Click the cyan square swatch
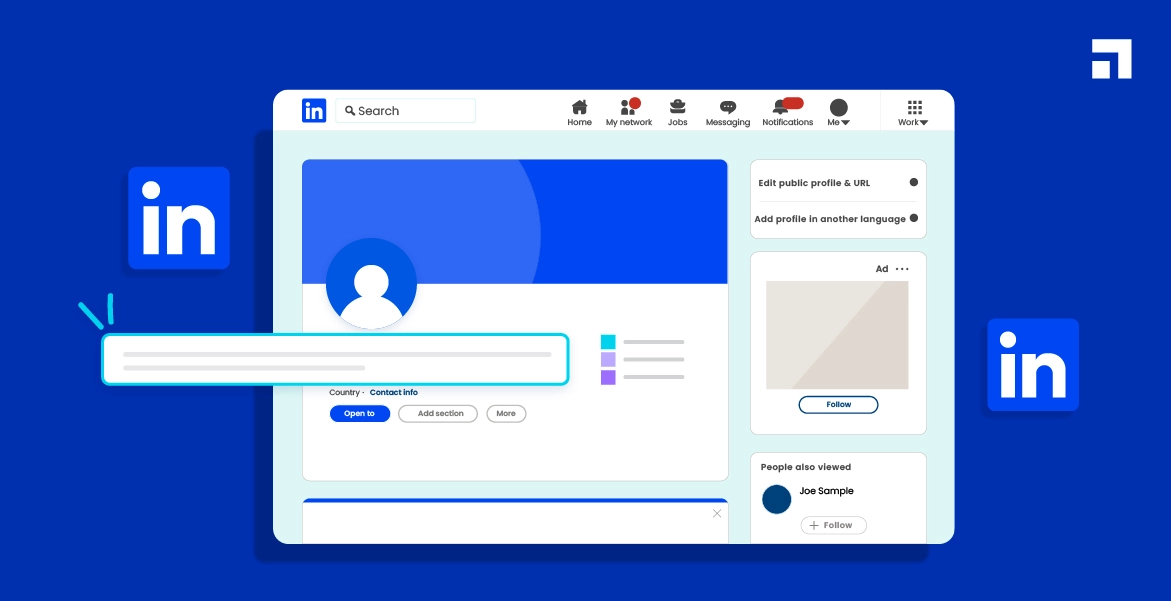 (x=608, y=342)
